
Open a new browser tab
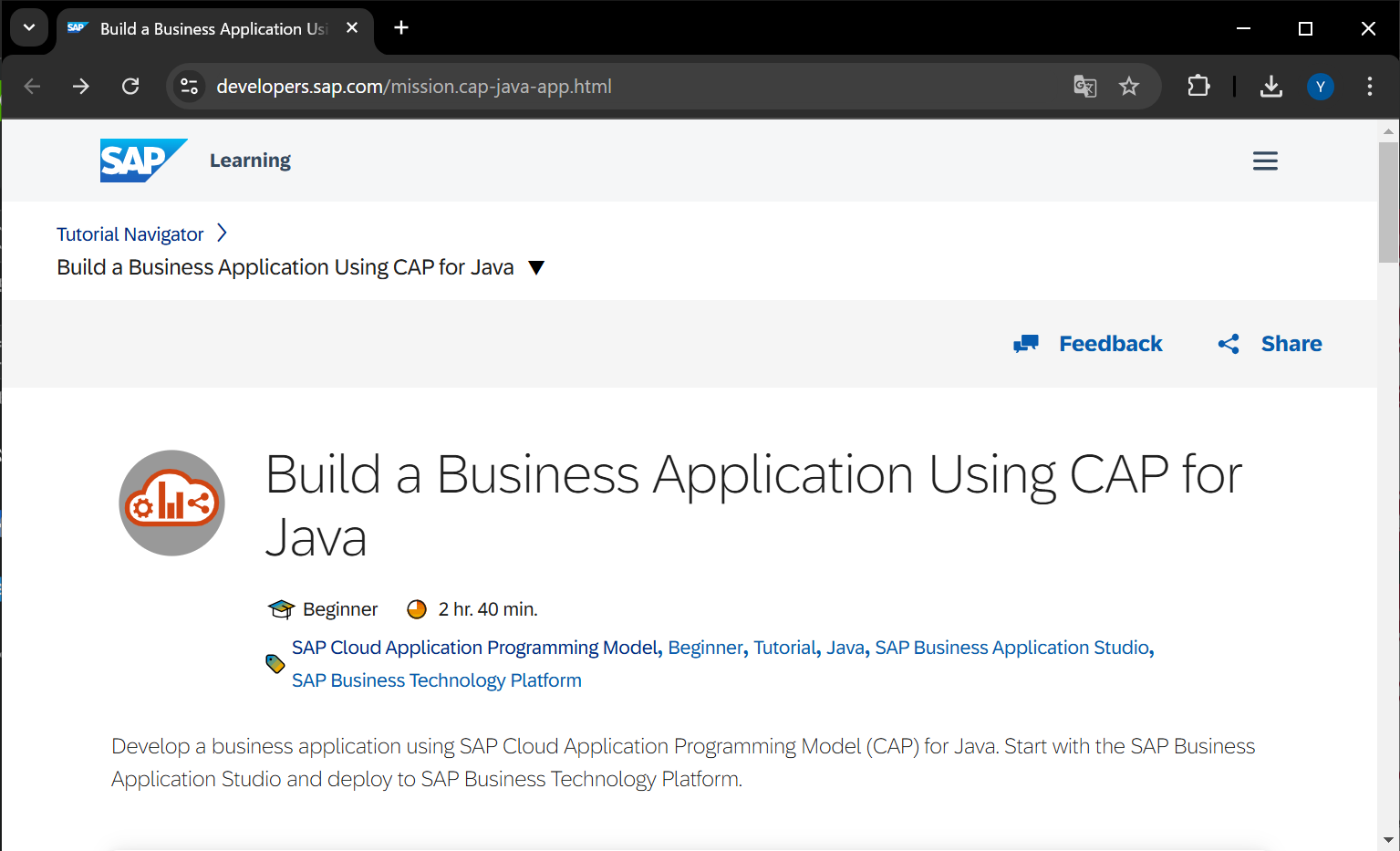click(401, 28)
